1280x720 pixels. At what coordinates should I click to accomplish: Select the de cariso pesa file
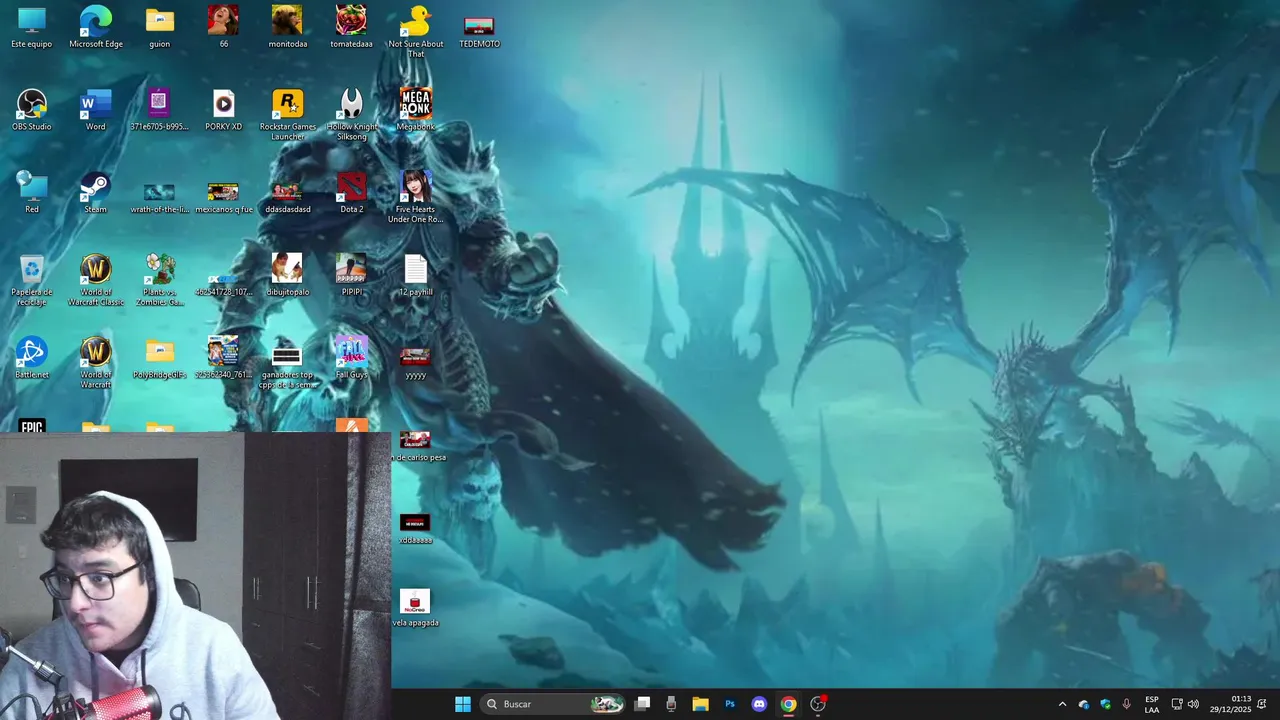[419, 446]
